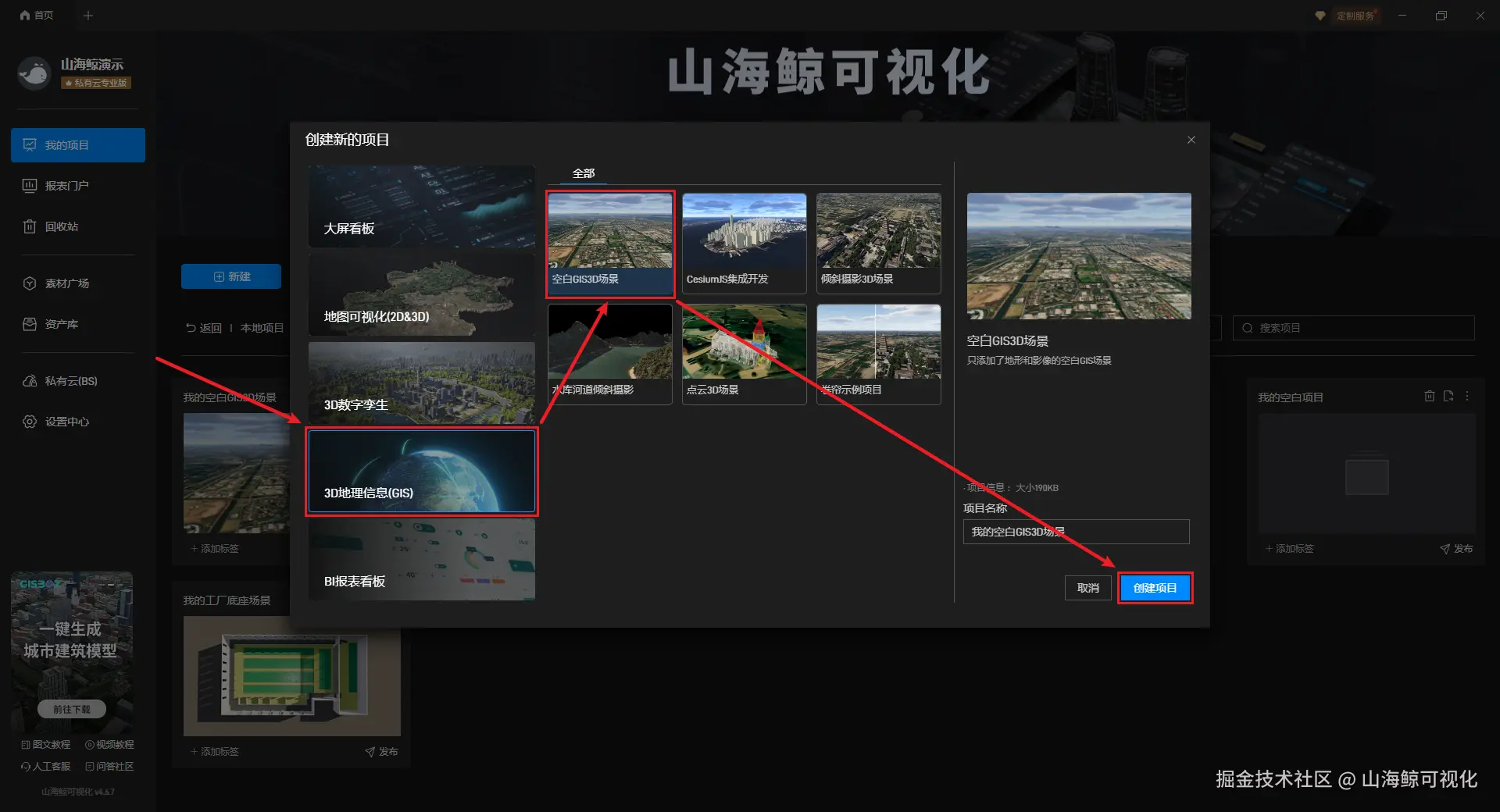The image size is (1500, 812).
Task: Switch to the 首页 home tab
Action: 37,16
